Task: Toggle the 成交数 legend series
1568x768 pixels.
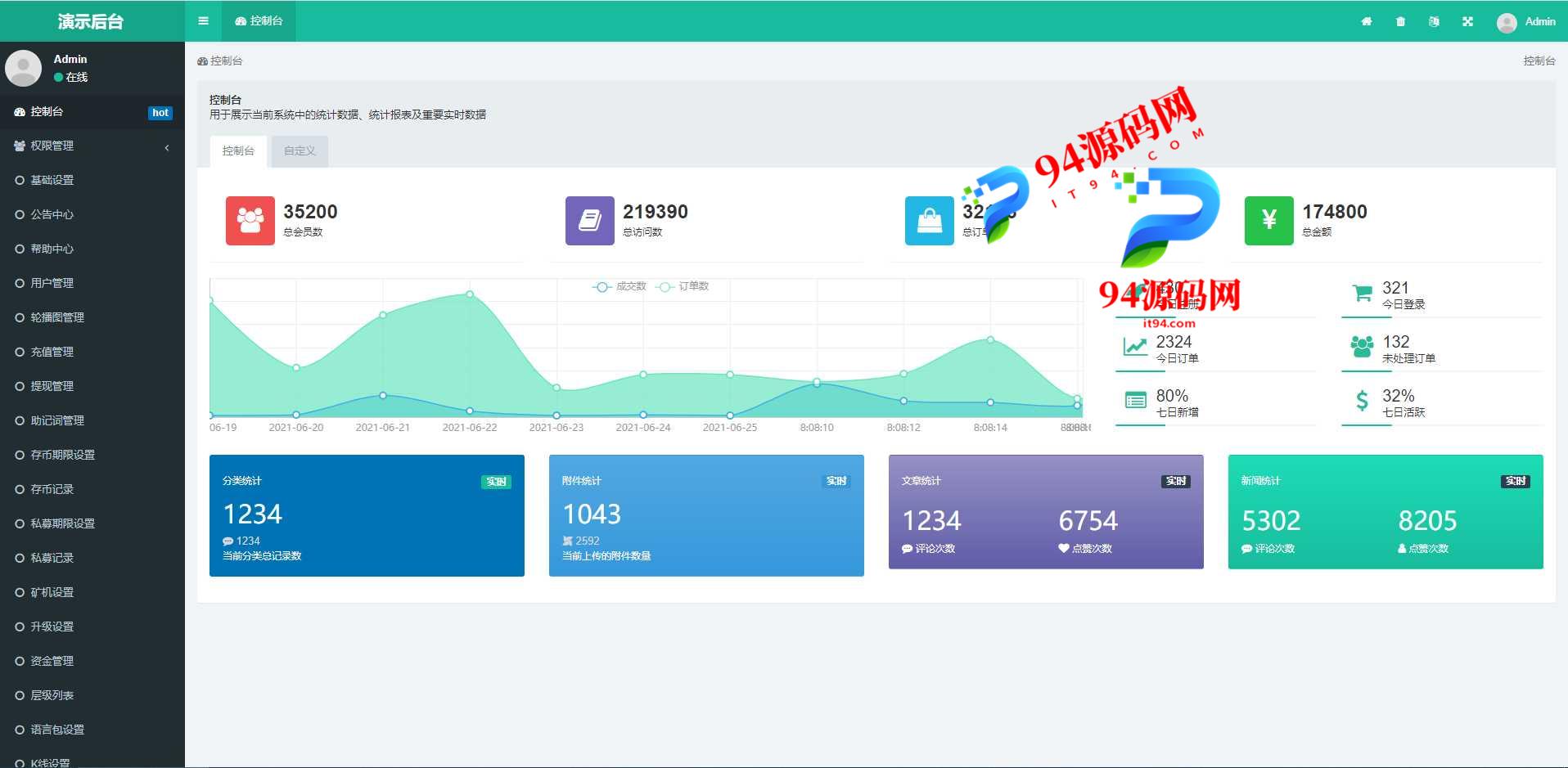Action: point(620,287)
